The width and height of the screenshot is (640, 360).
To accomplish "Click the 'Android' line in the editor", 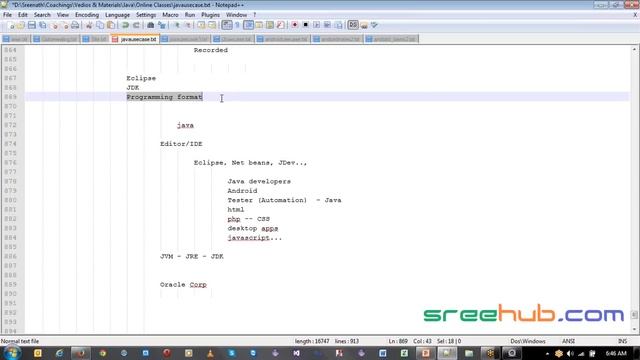I will click(x=242, y=191).
